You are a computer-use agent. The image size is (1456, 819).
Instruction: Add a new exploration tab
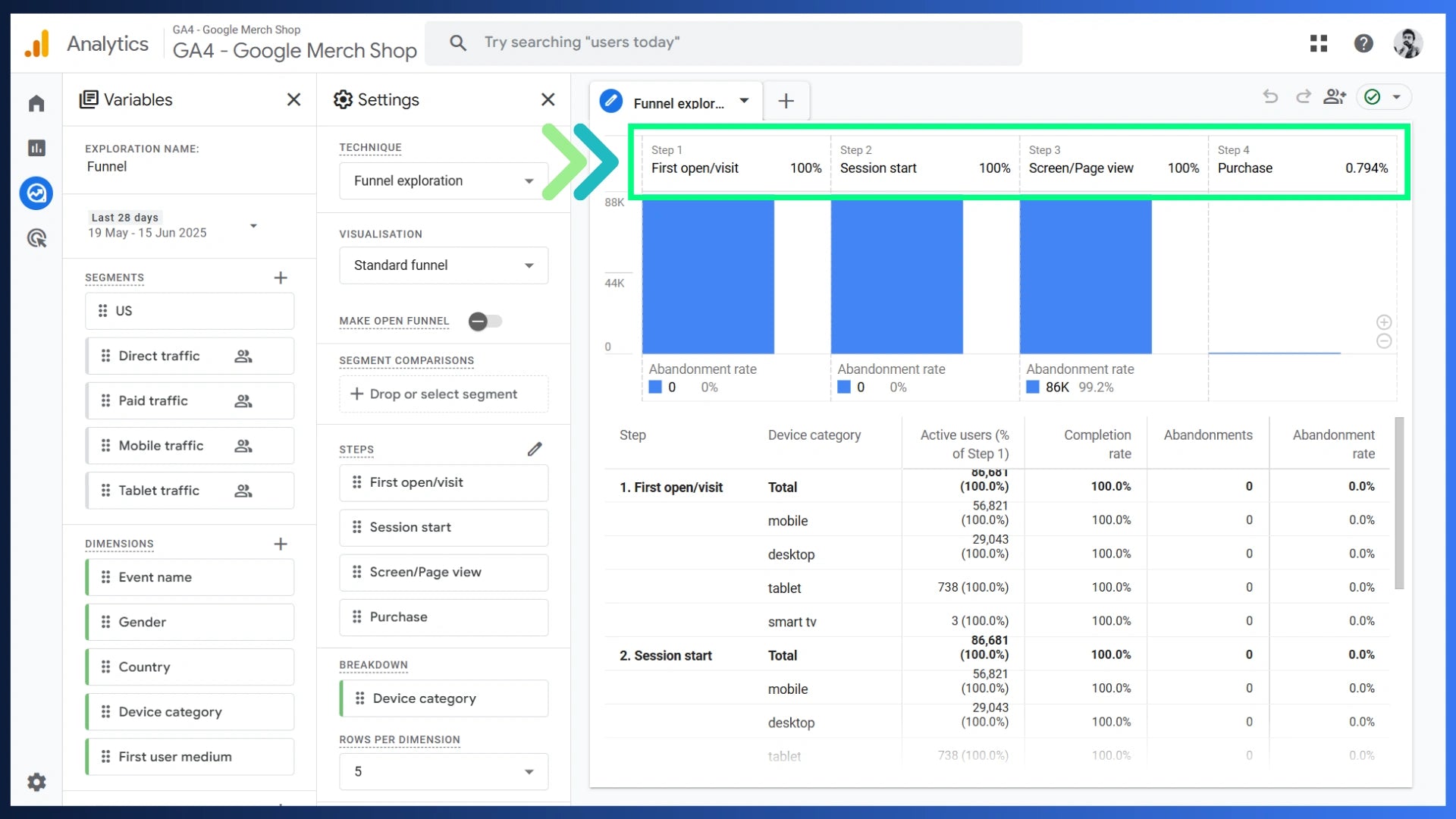click(x=786, y=101)
